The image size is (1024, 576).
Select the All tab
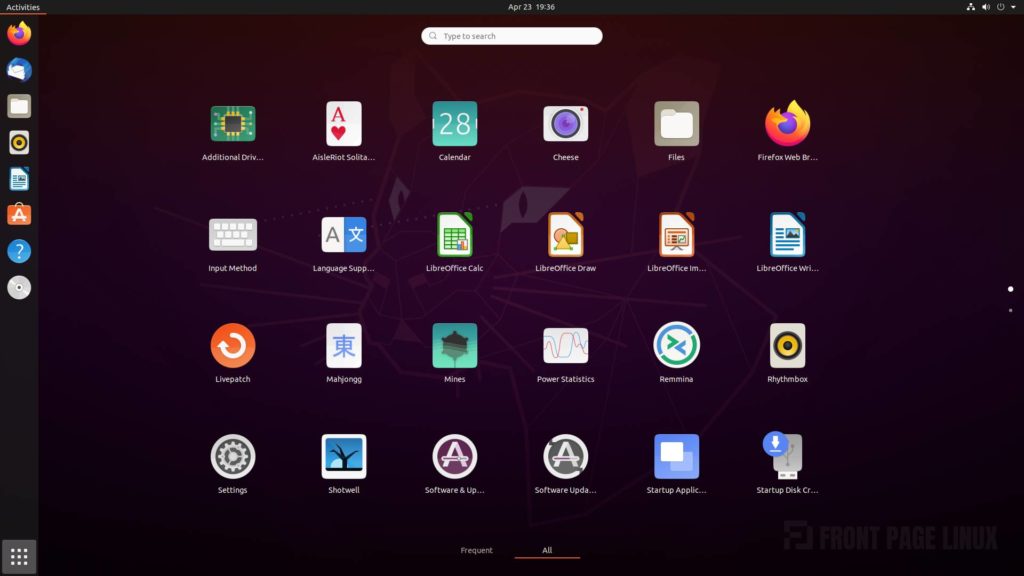(547, 550)
